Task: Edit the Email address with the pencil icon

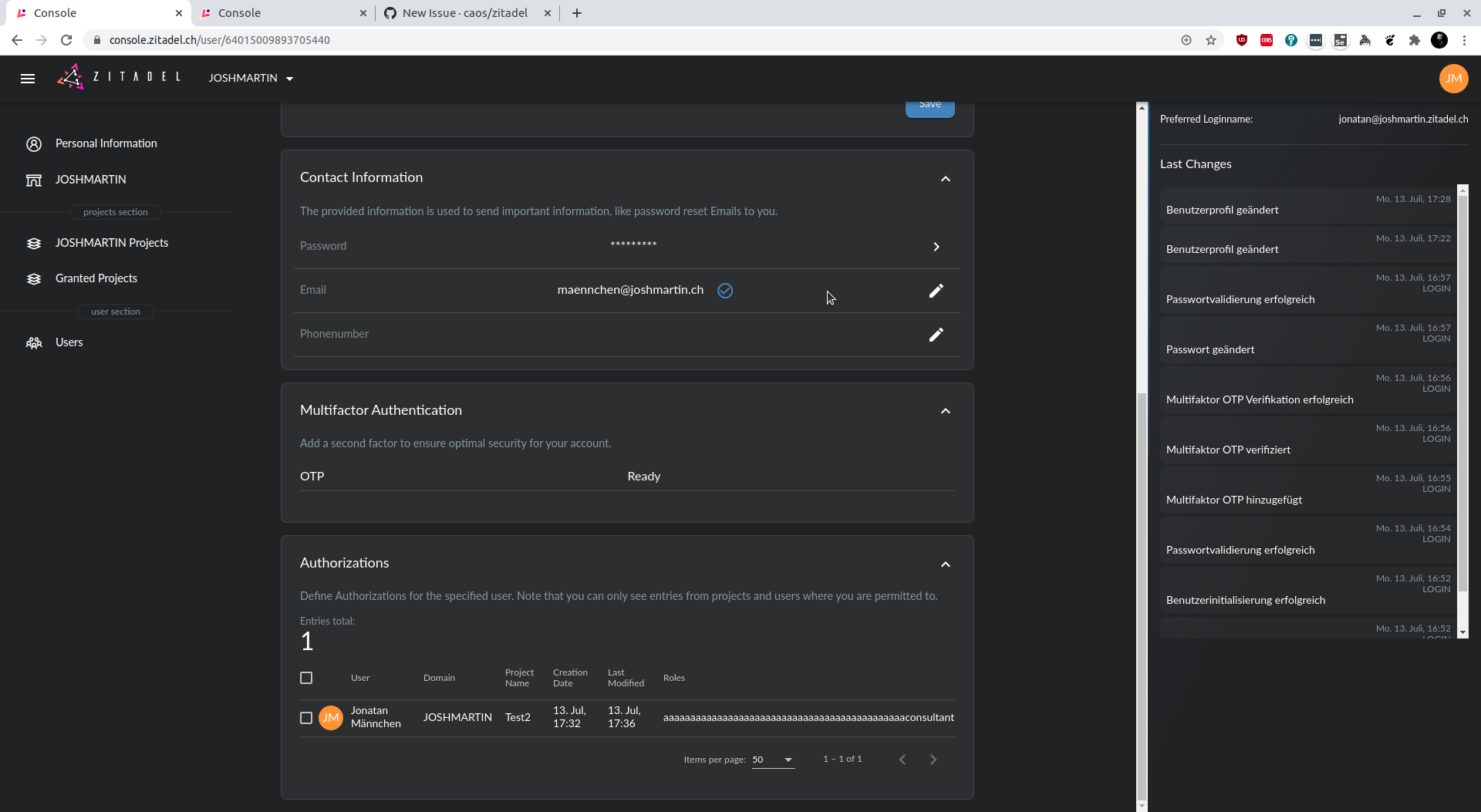Action: click(x=936, y=291)
